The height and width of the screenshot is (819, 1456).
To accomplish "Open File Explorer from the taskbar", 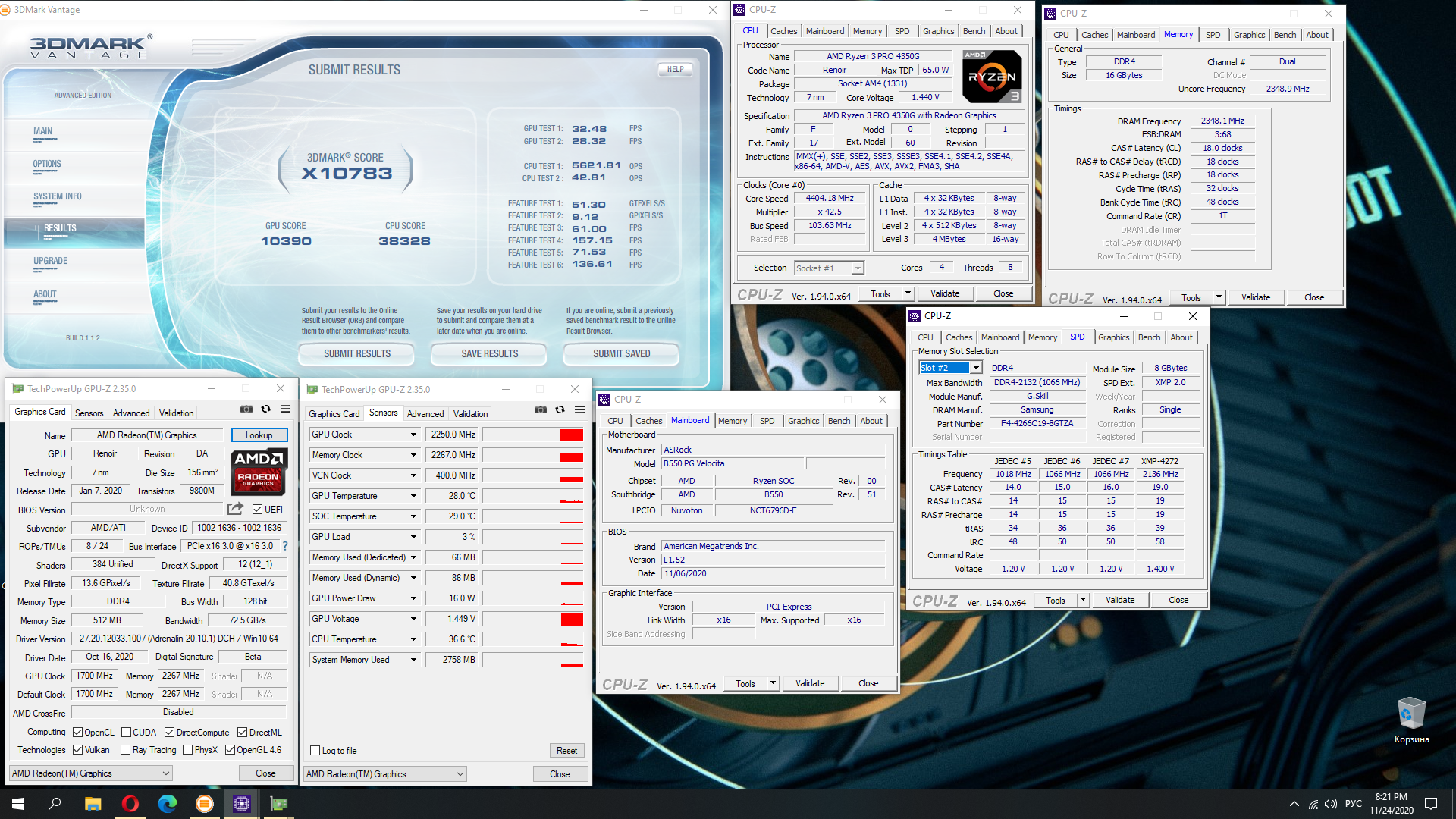I will pos(93,804).
